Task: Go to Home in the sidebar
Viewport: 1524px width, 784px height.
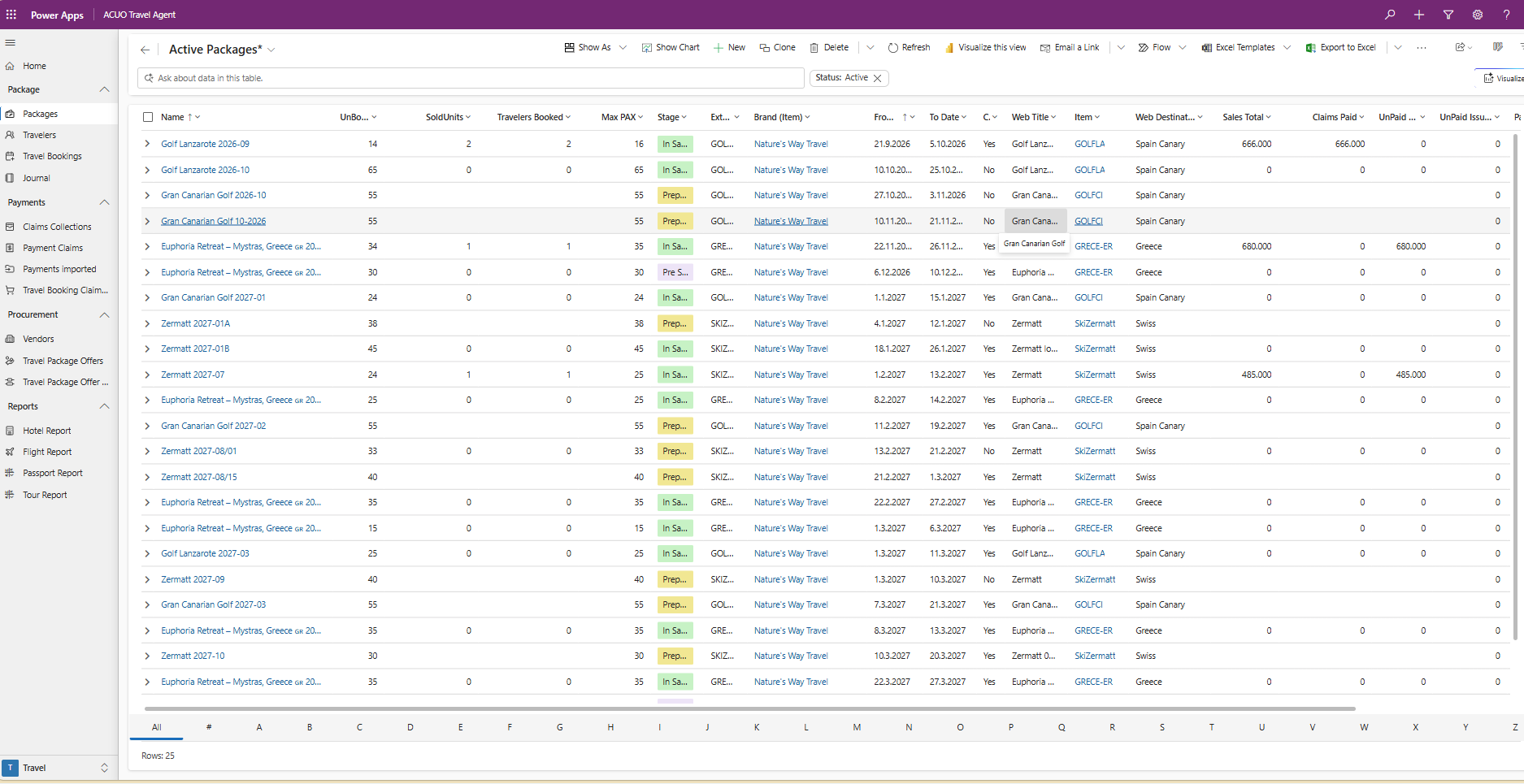Action: coord(59,66)
